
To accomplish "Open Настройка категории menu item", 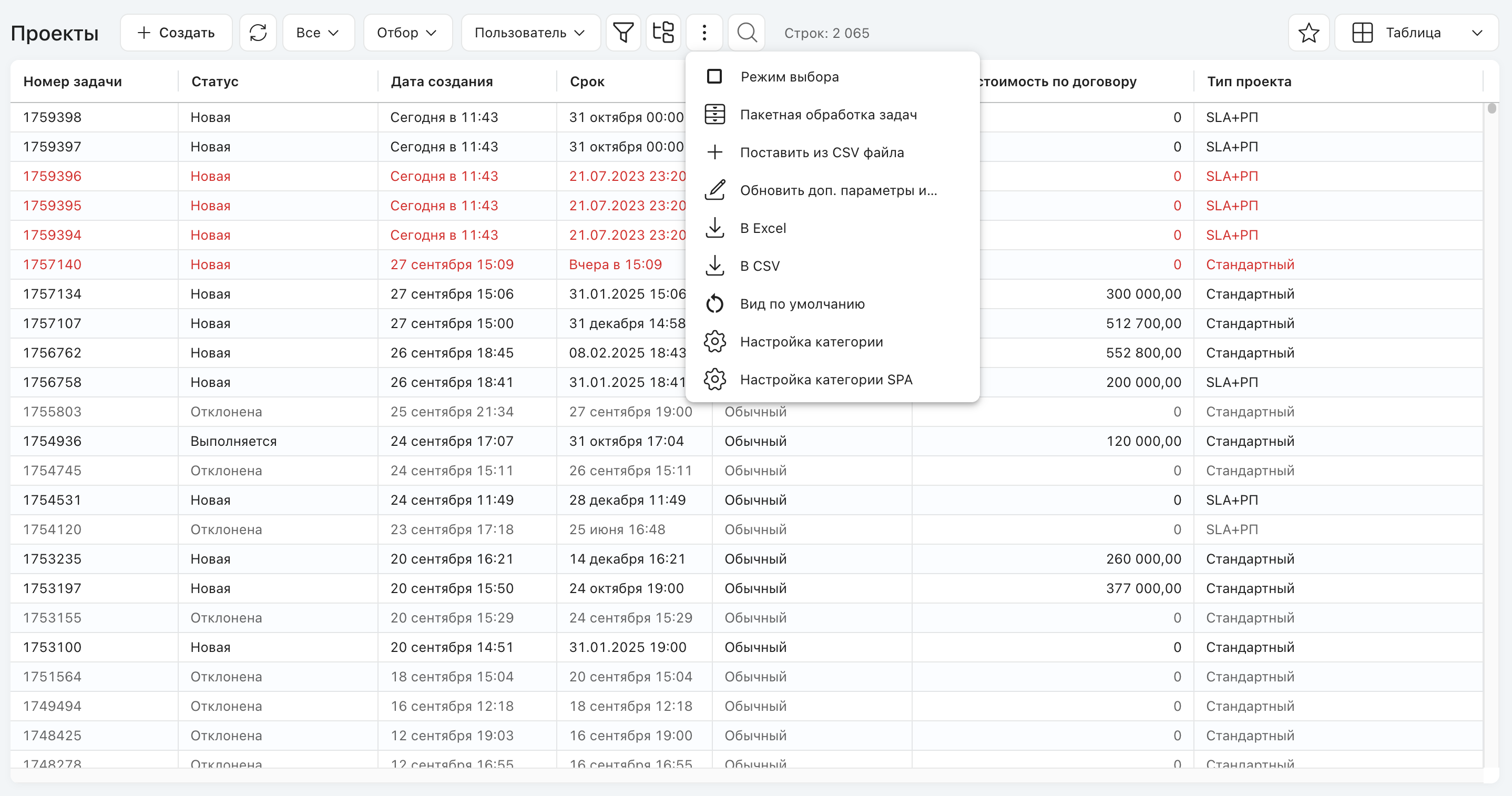I will click(x=832, y=342).
